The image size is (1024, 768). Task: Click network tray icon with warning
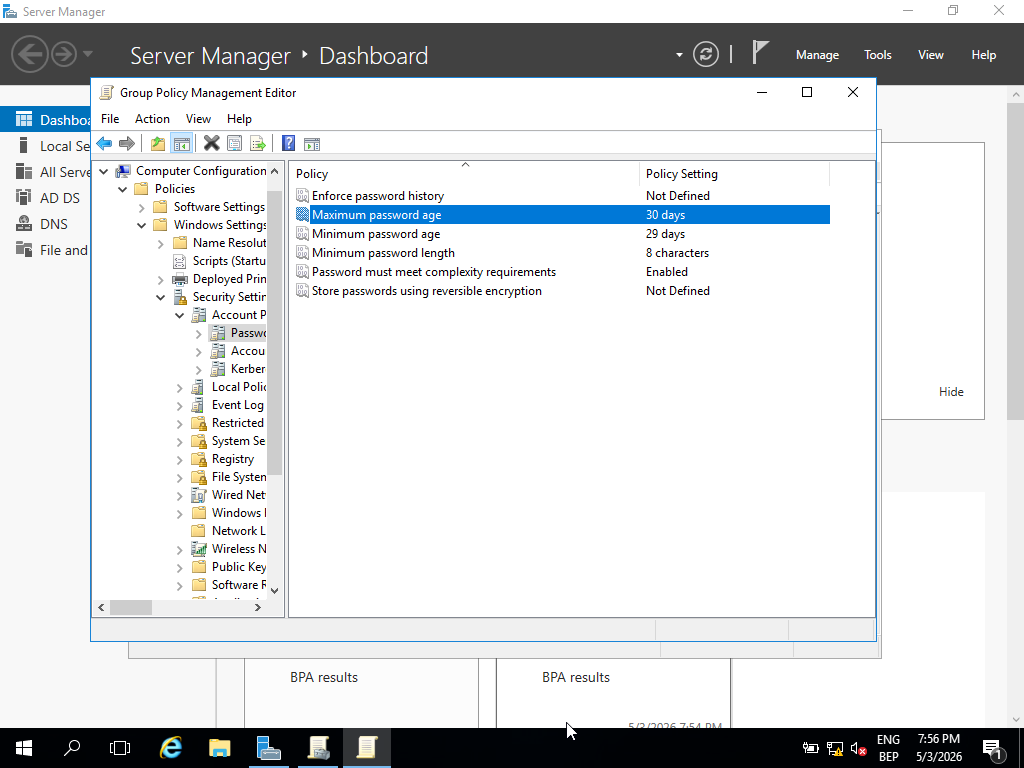(x=835, y=748)
